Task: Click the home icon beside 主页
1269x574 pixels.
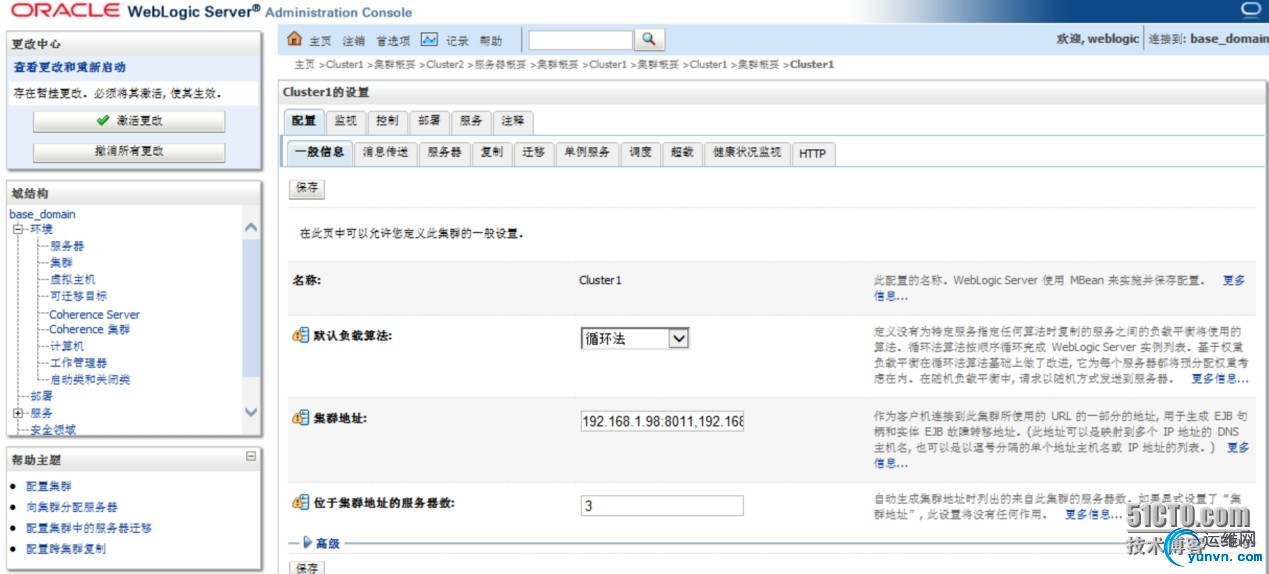Action: 294,40
